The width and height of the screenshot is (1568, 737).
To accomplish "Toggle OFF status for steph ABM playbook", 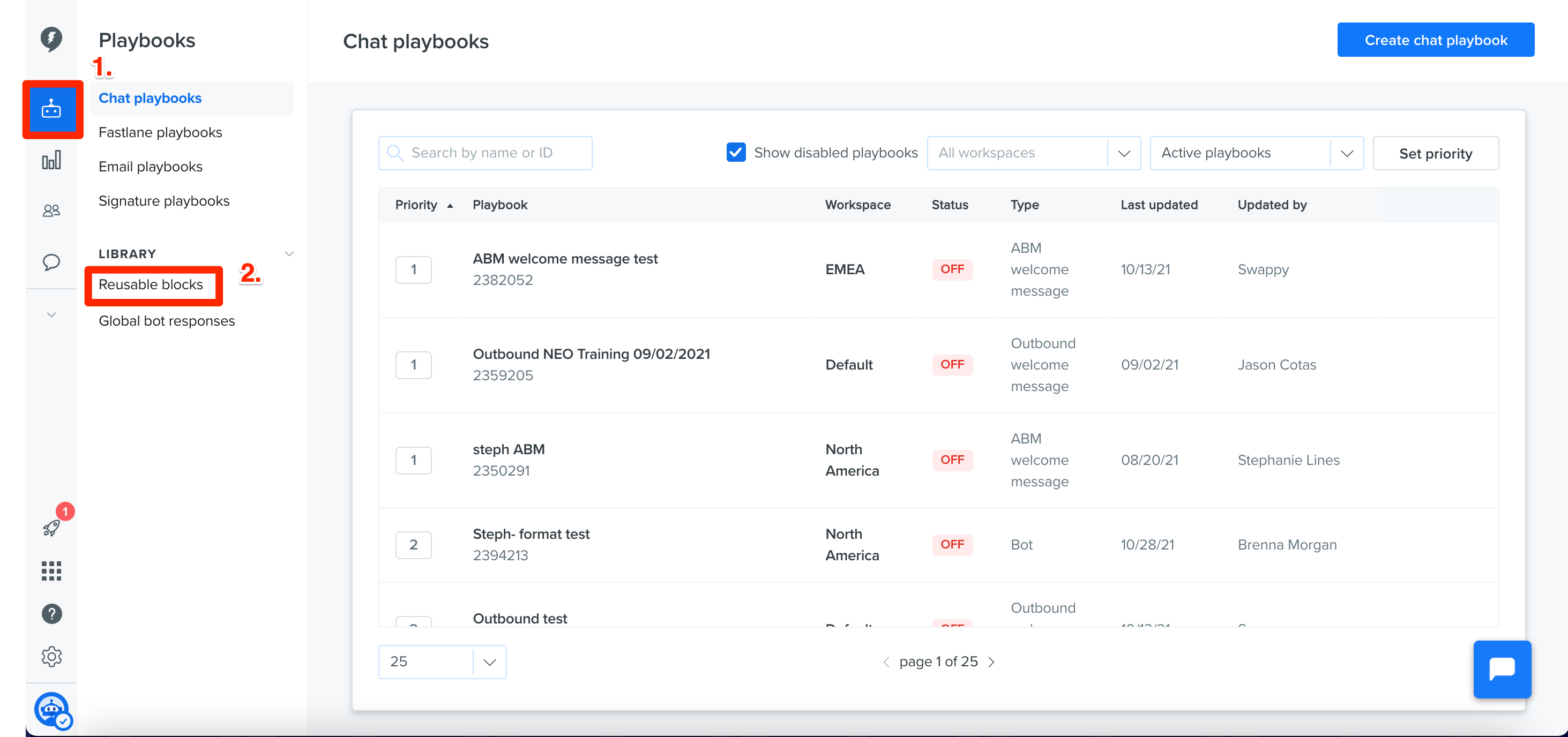I will click(952, 460).
